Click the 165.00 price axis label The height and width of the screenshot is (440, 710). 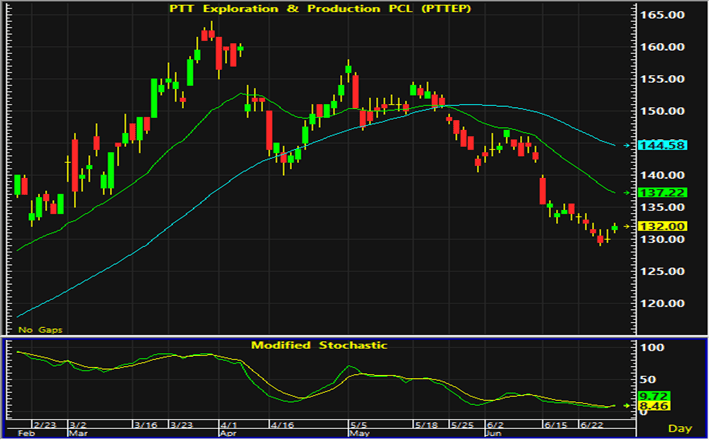click(662, 15)
